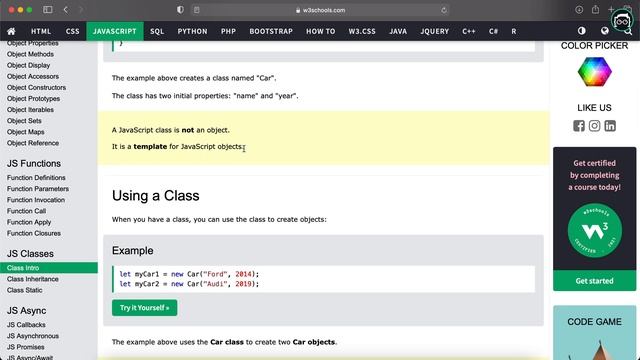The width and height of the screenshot is (640, 360).
Task: Open the Class Inheritance sidebar link
Action: tap(33, 279)
